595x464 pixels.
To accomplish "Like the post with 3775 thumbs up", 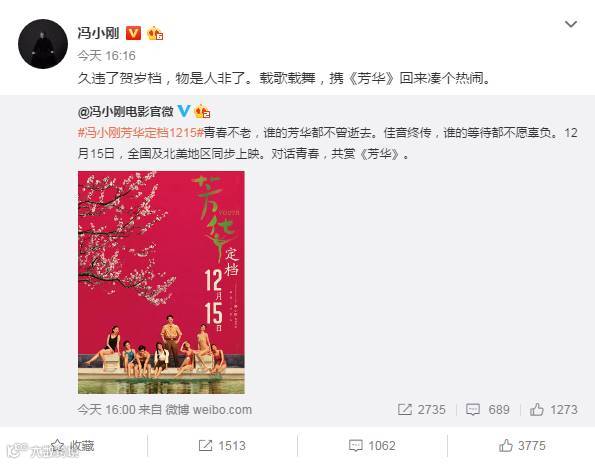I will (x=522, y=445).
